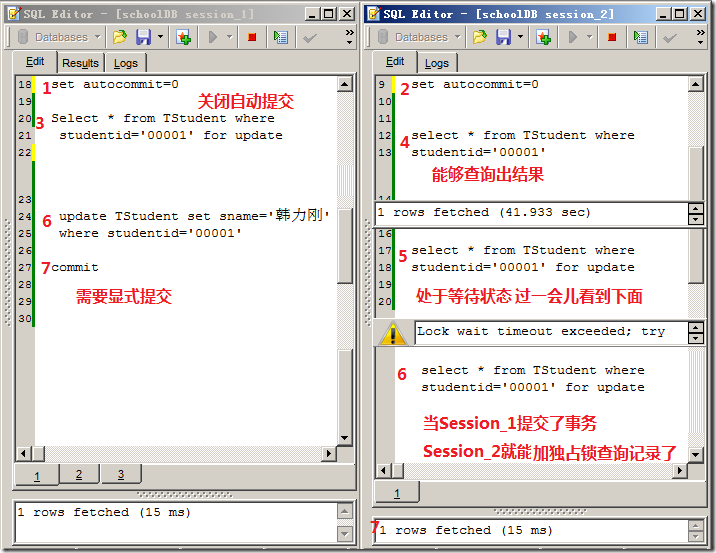Step up arrow beside Lock wait timeout message
The height and width of the screenshot is (553, 716).
pos(695,327)
